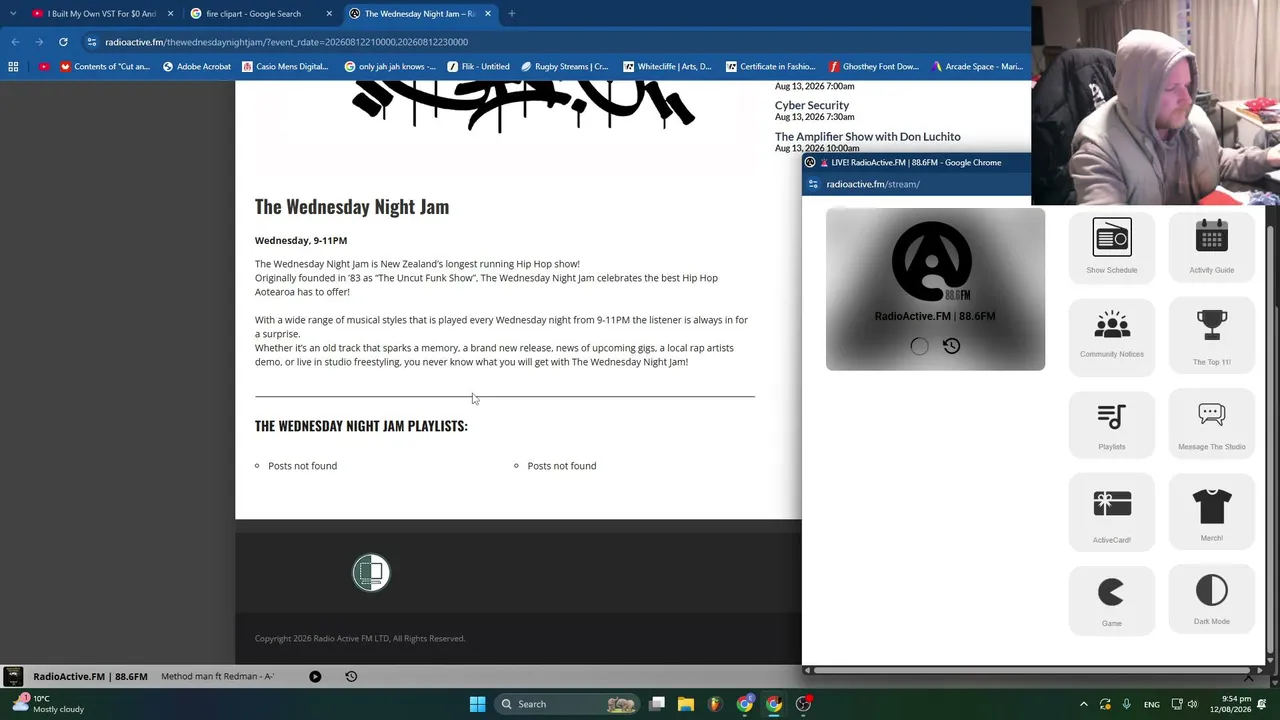Viewport: 1280px width, 720px height.
Task: Open the Flik - Untitled bookmark
Action: click(478, 67)
